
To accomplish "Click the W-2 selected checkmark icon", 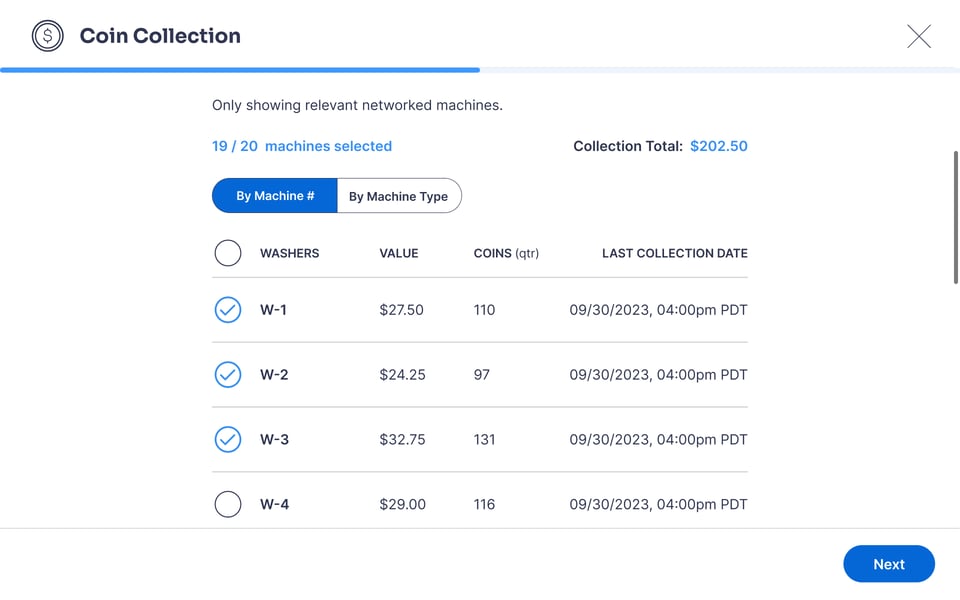I will click(x=228, y=374).
